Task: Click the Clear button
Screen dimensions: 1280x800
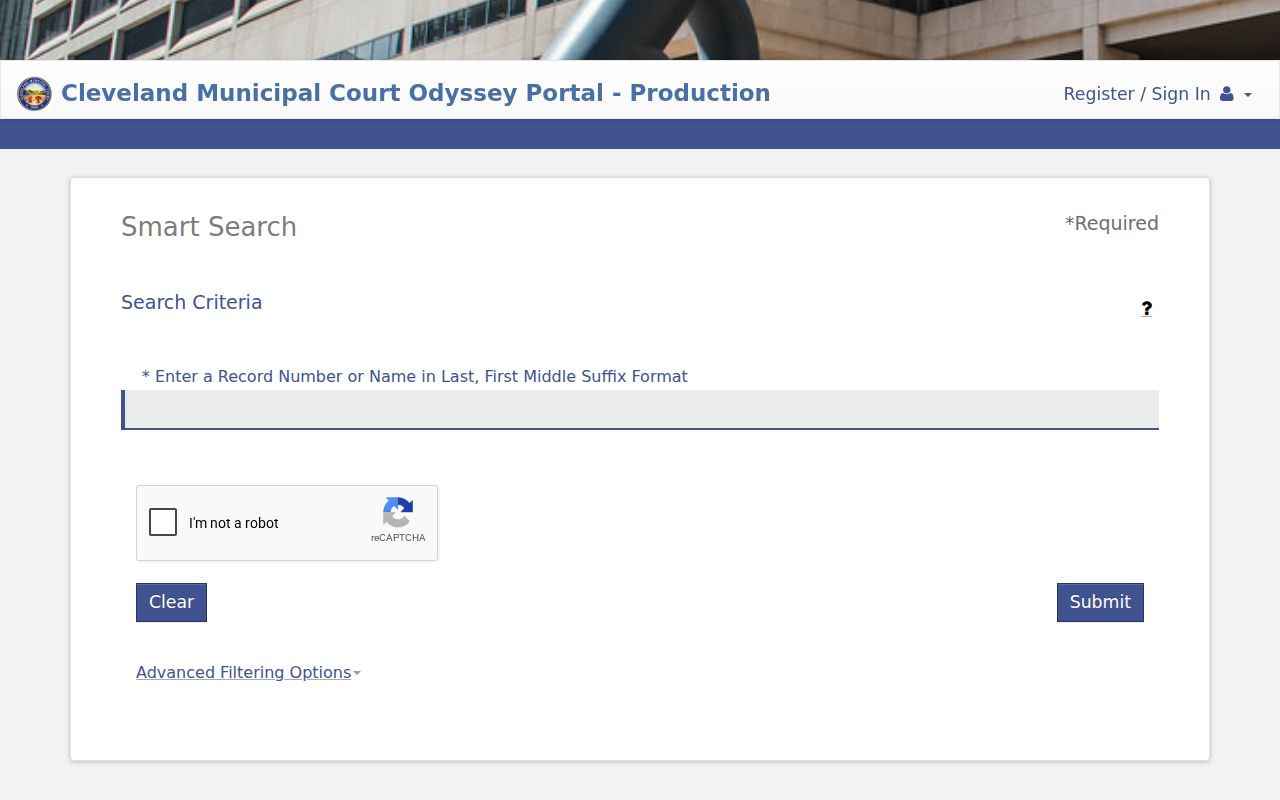Action: click(171, 602)
